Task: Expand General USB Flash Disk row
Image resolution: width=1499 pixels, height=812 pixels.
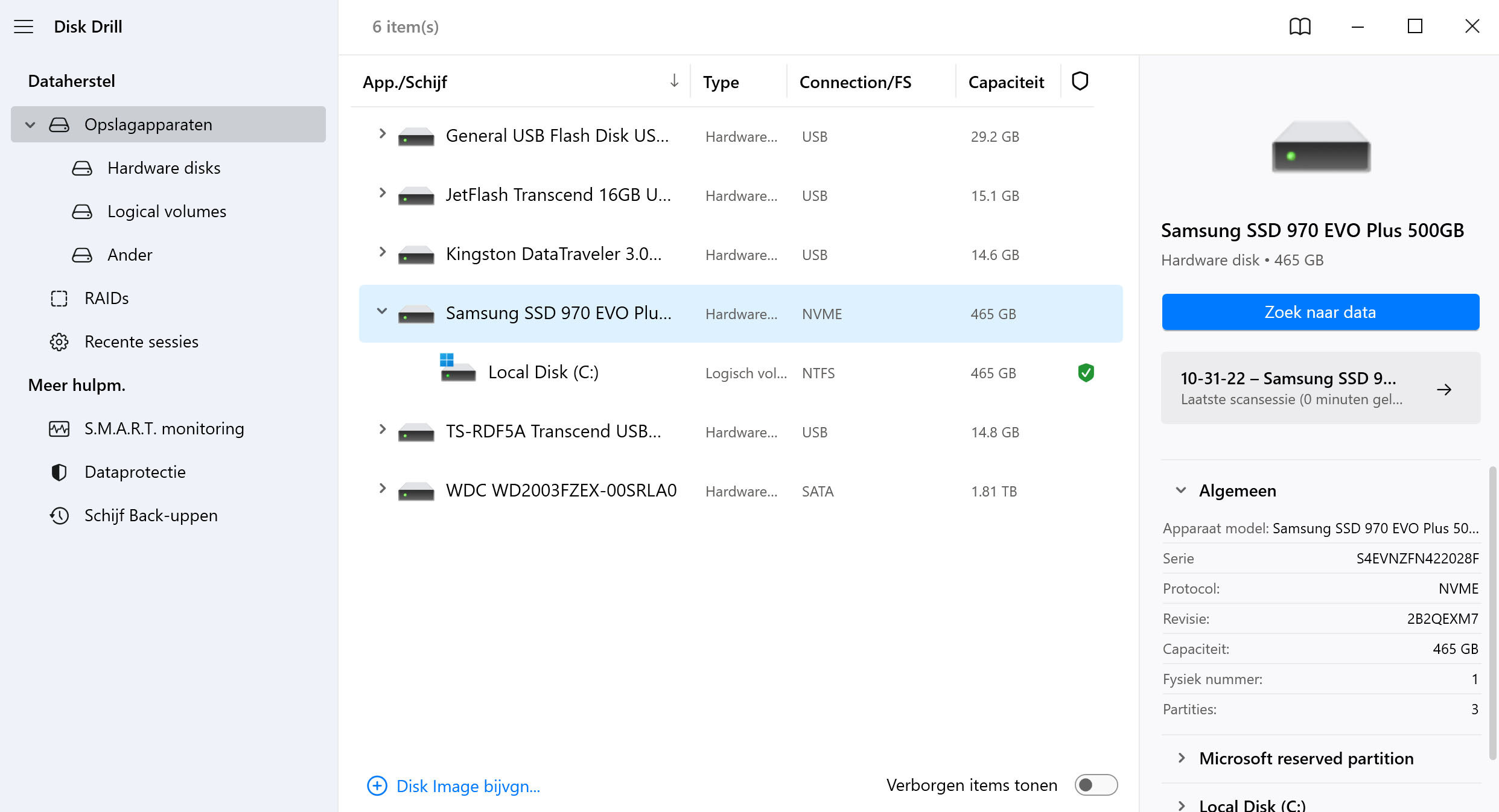Action: pos(382,134)
